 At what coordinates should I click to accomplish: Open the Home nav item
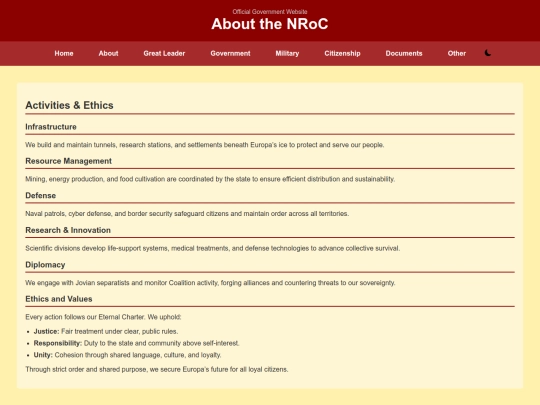tap(64, 53)
